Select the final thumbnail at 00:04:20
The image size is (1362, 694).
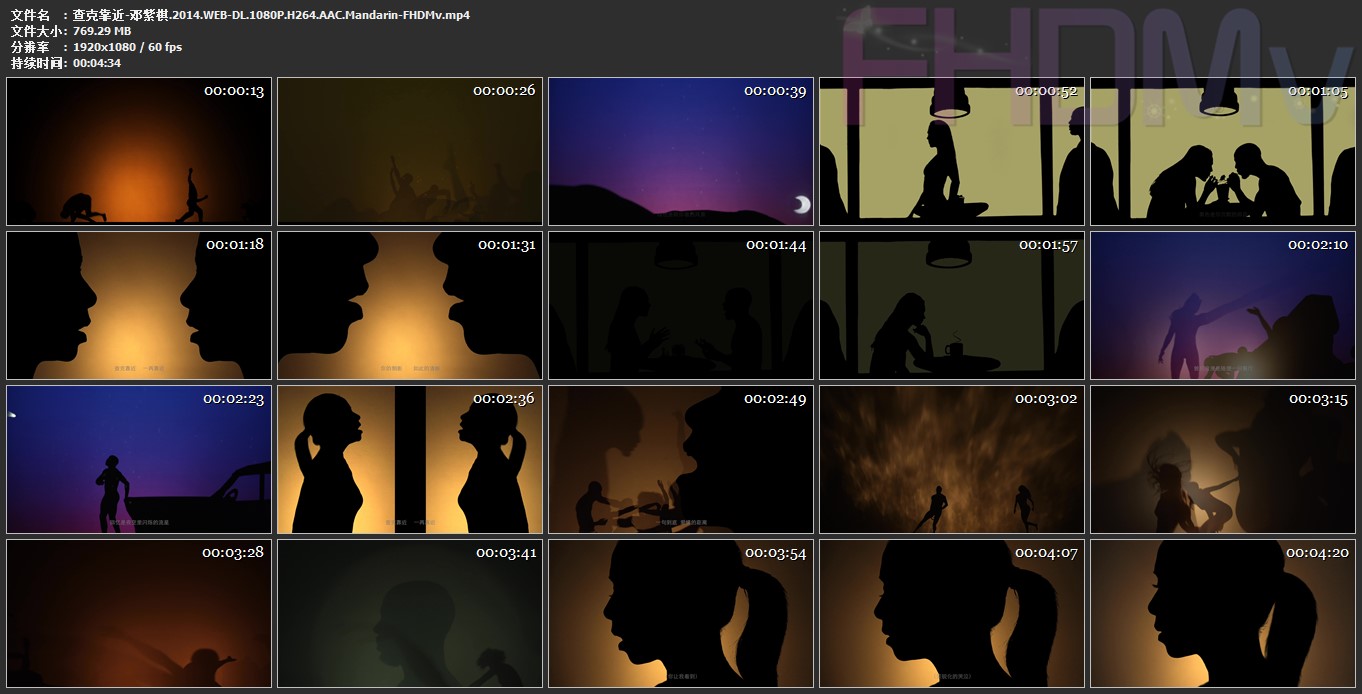pyautogui.click(x=1223, y=613)
